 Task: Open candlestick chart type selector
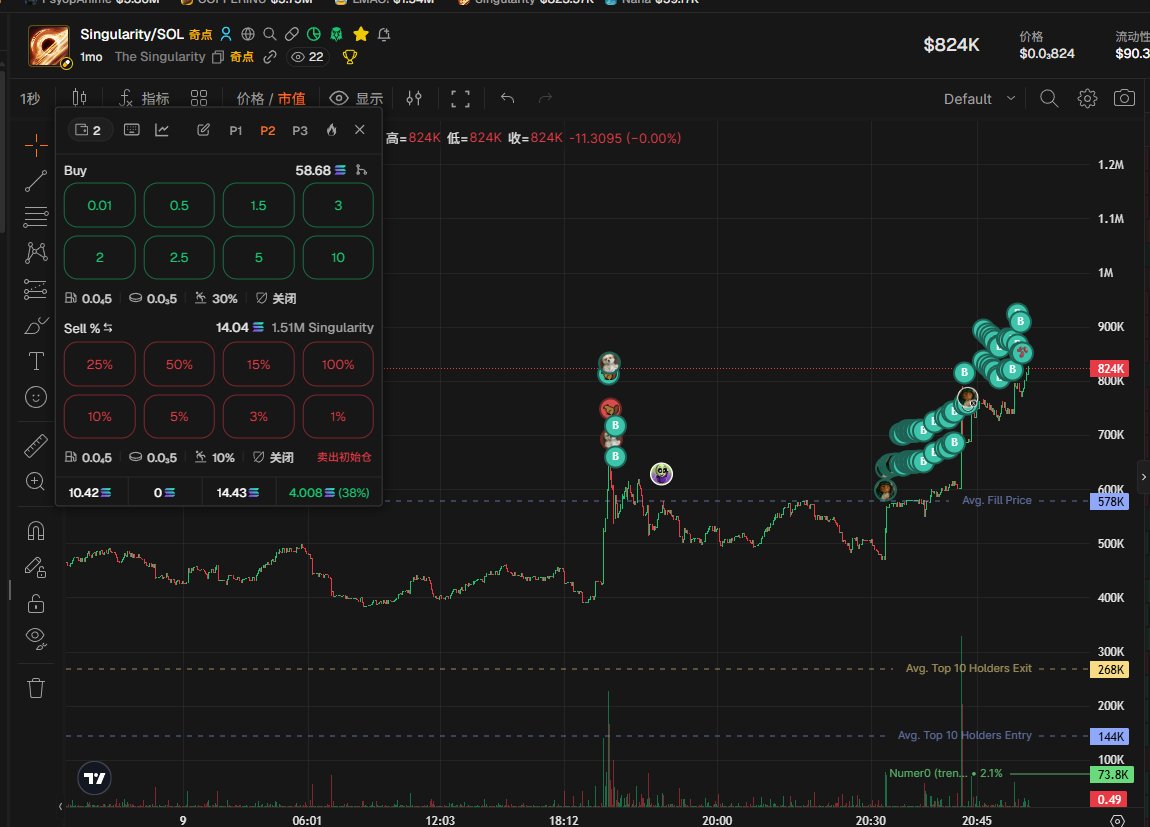[x=79, y=98]
